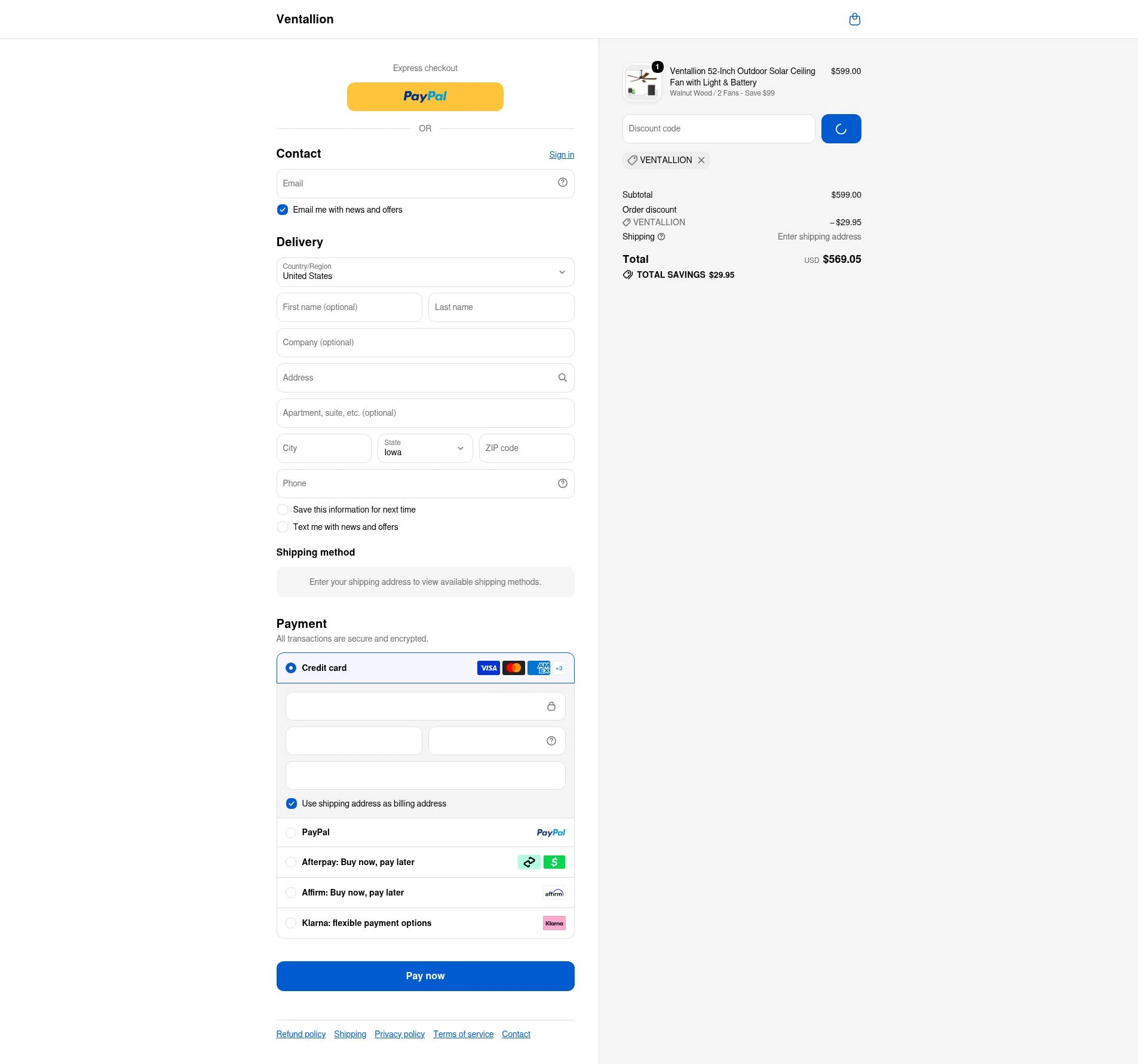Viewport: 1147px width, 1064px height.
Task: Open the State dropdown showing Iowa
Action: tap(425, 448)
